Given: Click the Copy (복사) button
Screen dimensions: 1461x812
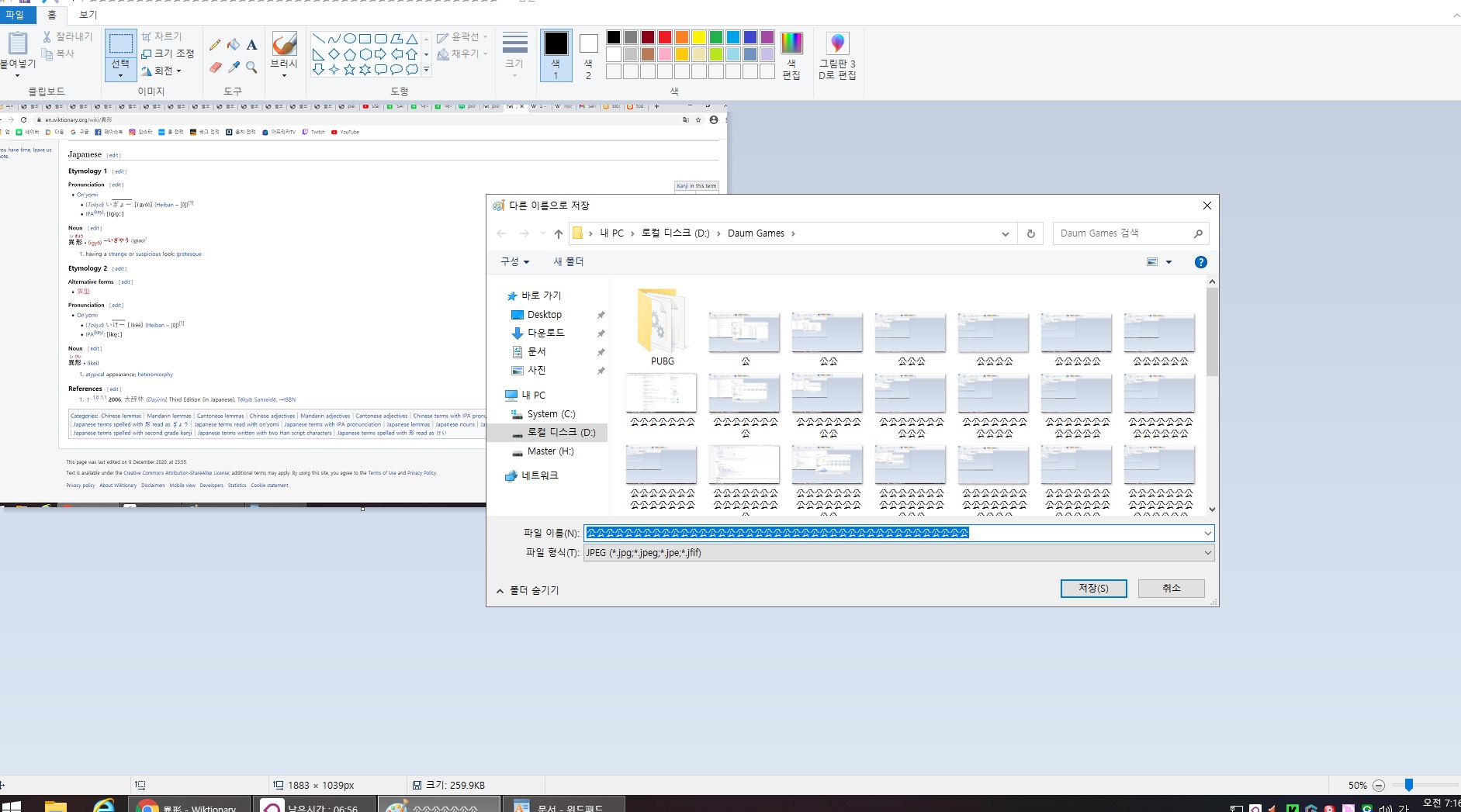Looking at the screenshot, I should 58,54.
